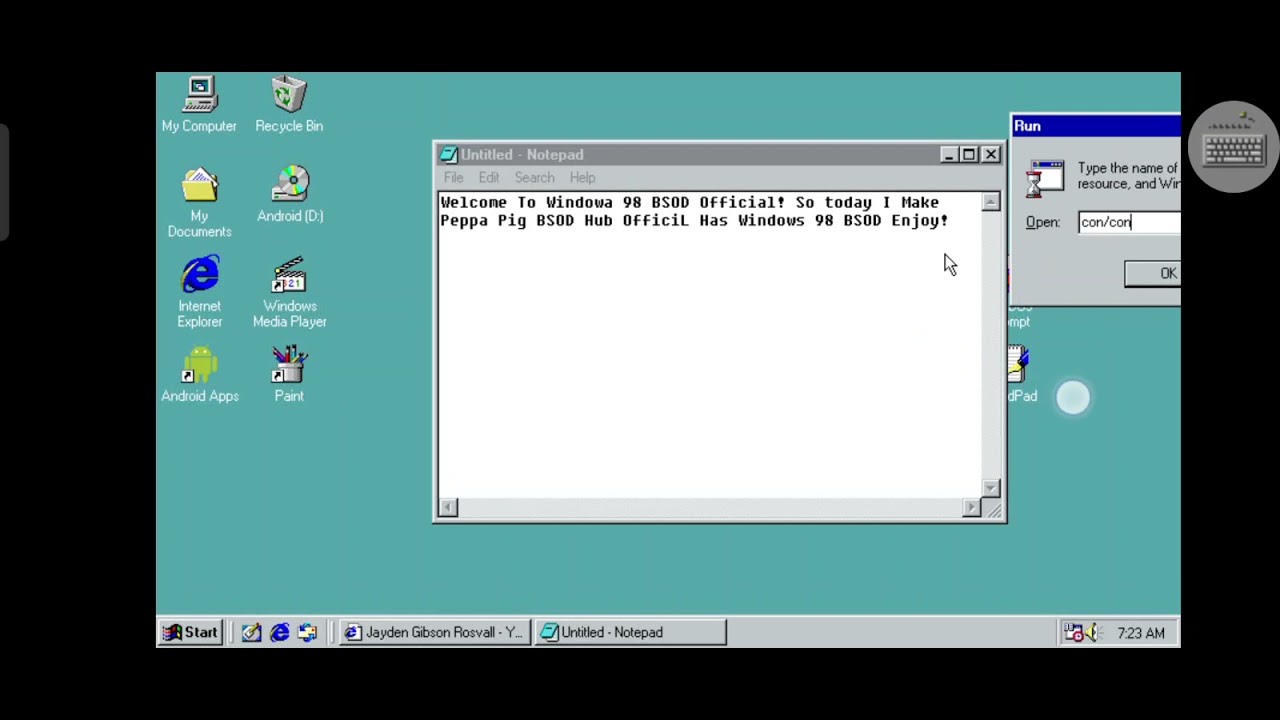1280x720 pixels.
Task: Select the Android Apps shortcut icon
Action: coord(200,374)
